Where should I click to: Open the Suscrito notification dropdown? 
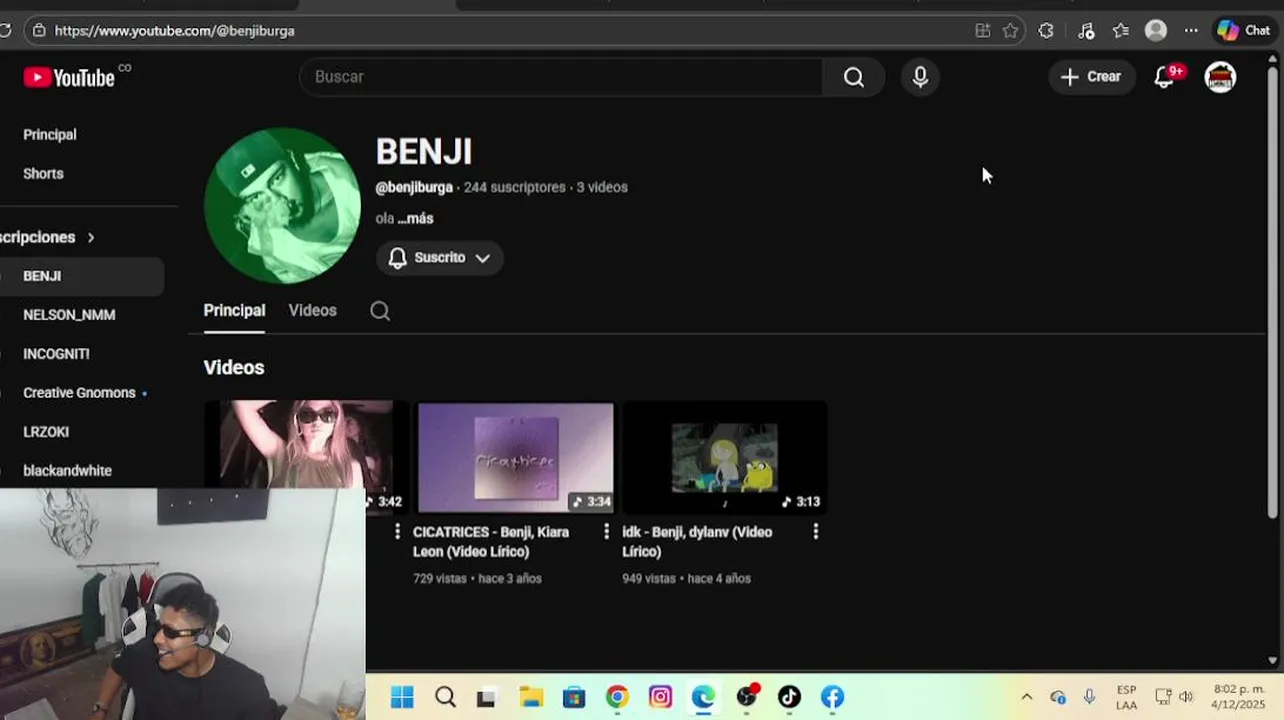coord(440,258)
